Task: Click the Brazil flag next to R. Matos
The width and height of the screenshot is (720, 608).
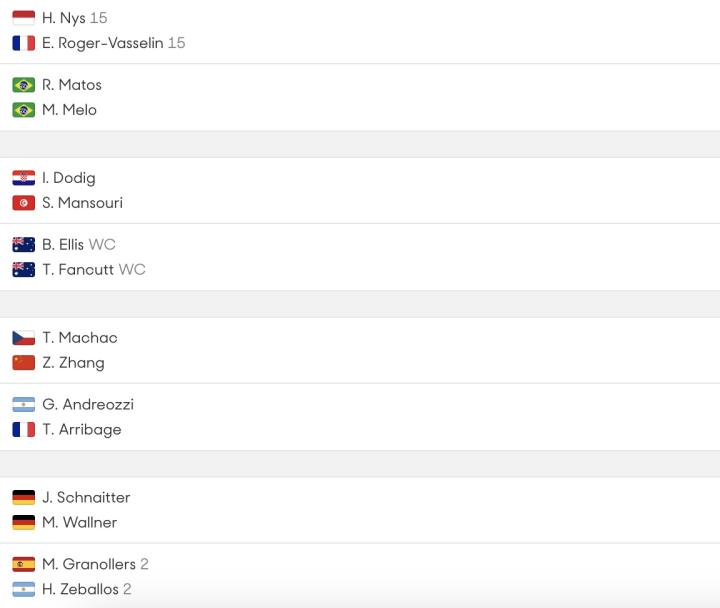Action: coord(23,85)
